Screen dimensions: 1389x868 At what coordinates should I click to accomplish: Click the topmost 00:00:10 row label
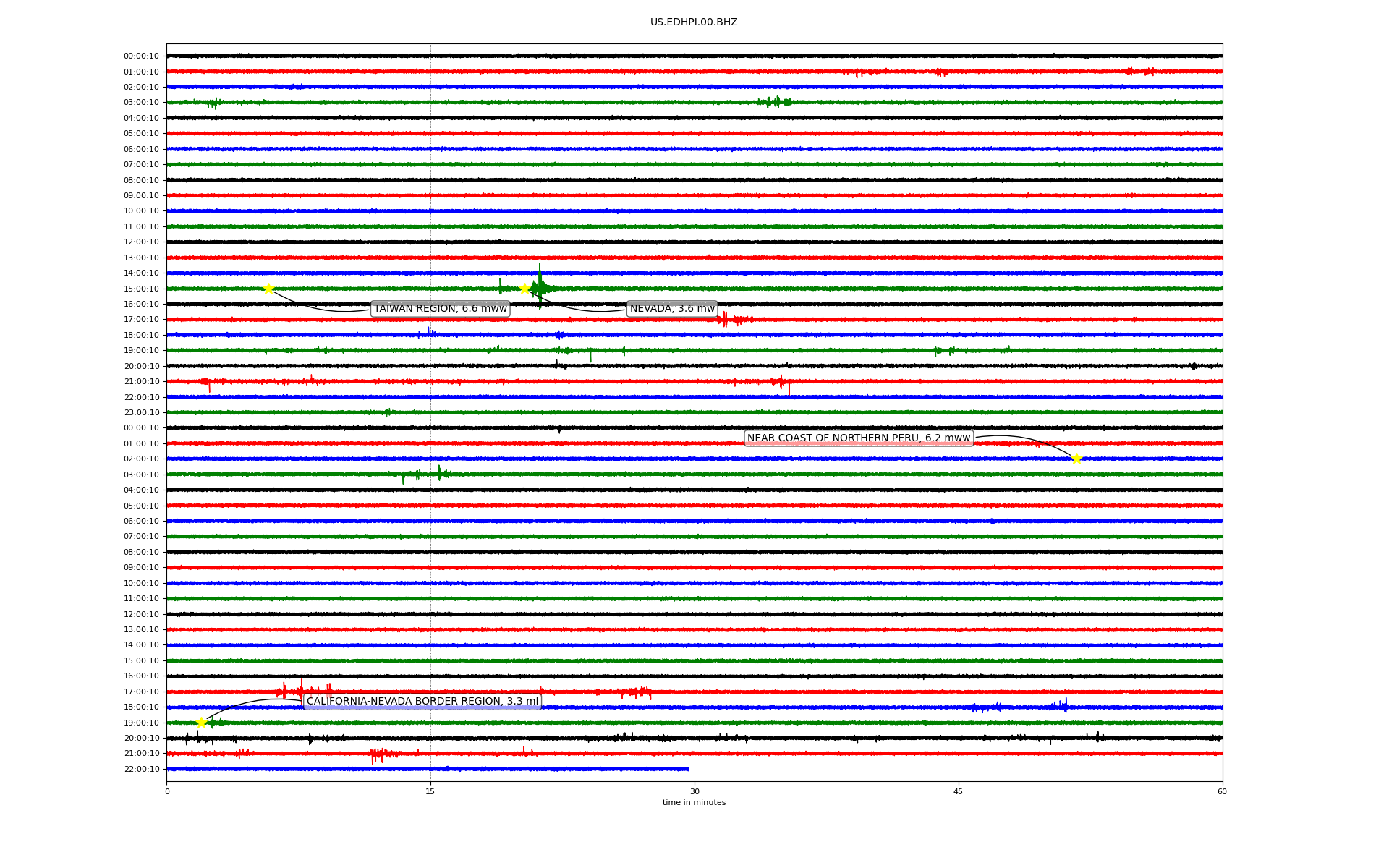point(141,56)
